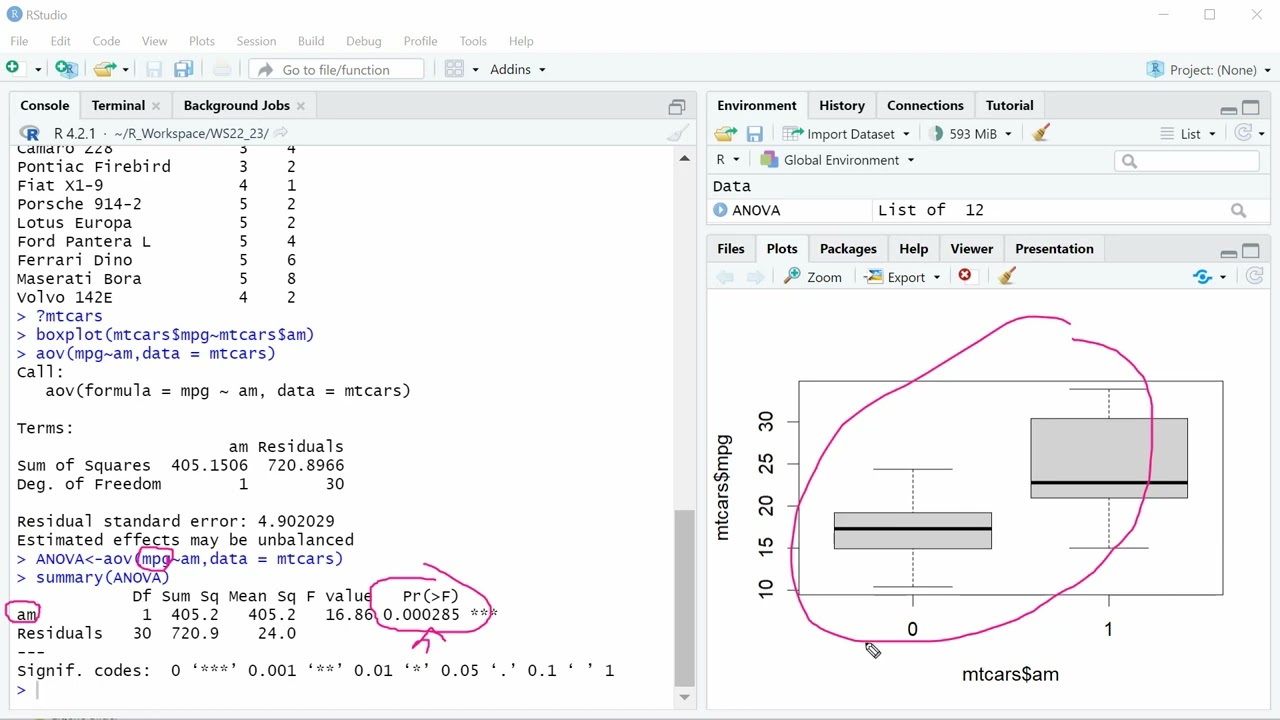Open the Help menu in menu bar

coord(521,41)
